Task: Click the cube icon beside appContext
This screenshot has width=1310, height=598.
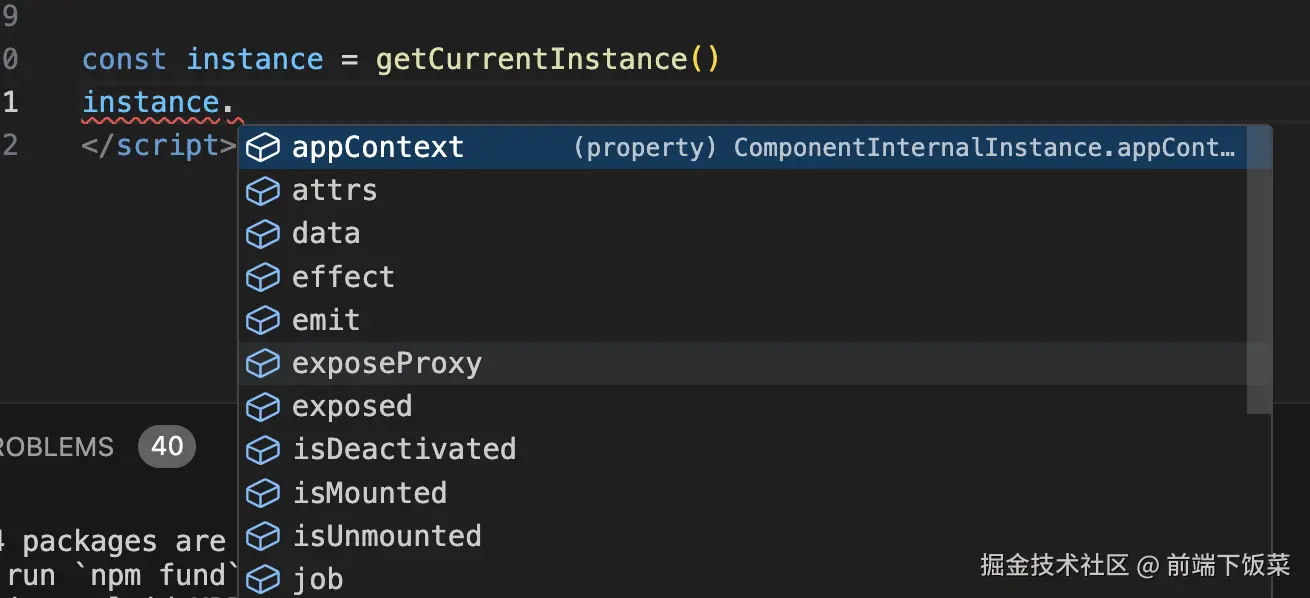Action: pos(262,148)
